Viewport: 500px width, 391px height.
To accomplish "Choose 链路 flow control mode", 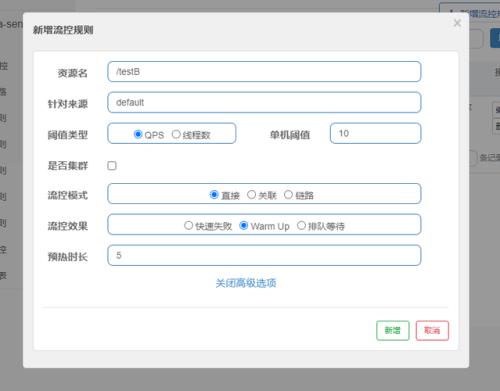I will pyautogui.click(x=288, y=195).
